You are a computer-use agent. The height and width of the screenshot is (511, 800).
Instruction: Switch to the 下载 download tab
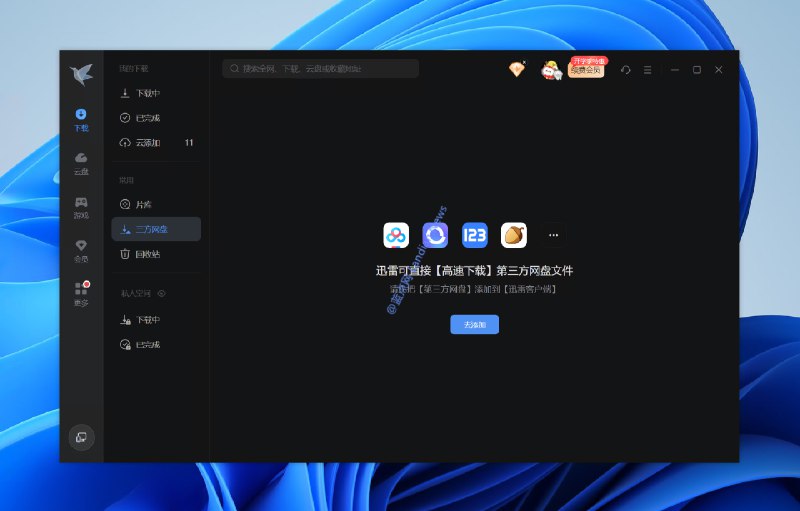81,119
